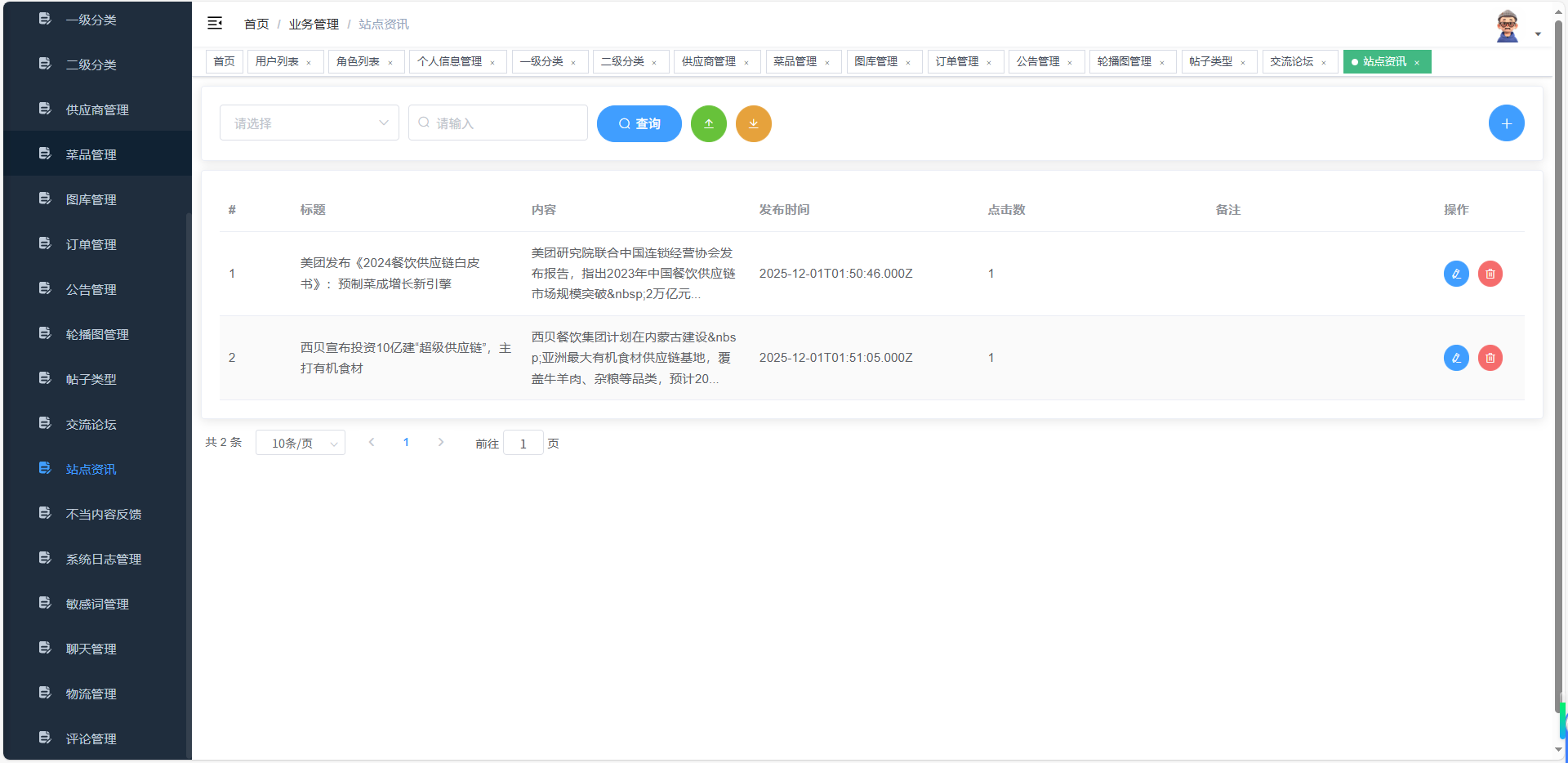Delete the second news entry with trash icon

point(1490,358)
